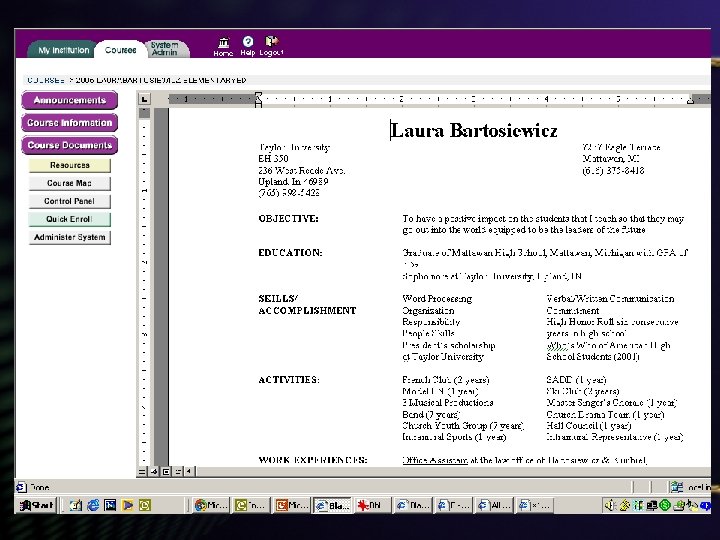This screenshot has width=720, height=540.
Task: Click the Home icon in the header
Action: click(x=222, y=42)
